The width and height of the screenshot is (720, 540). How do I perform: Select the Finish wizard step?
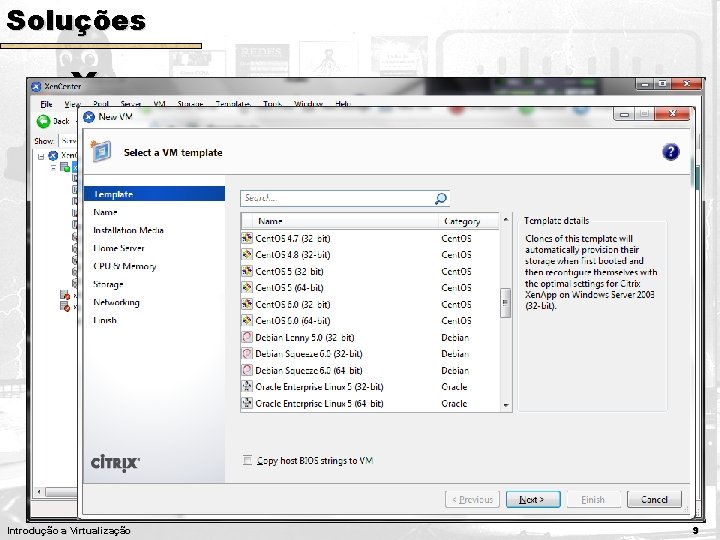click(x=105, y=320)
